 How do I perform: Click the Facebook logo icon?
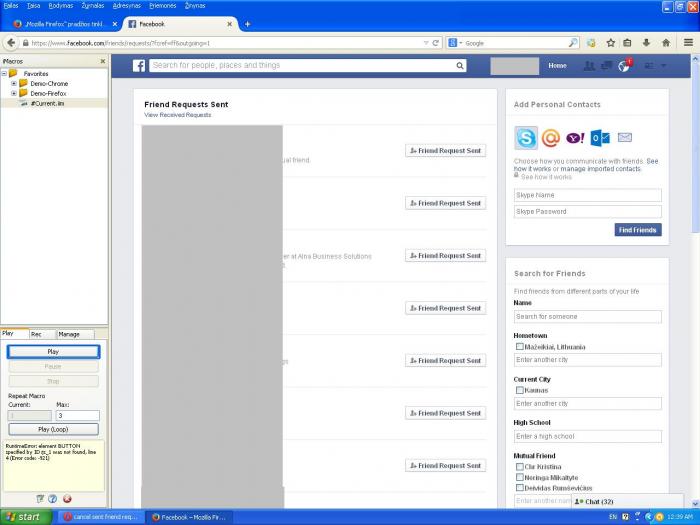point(139,66)
